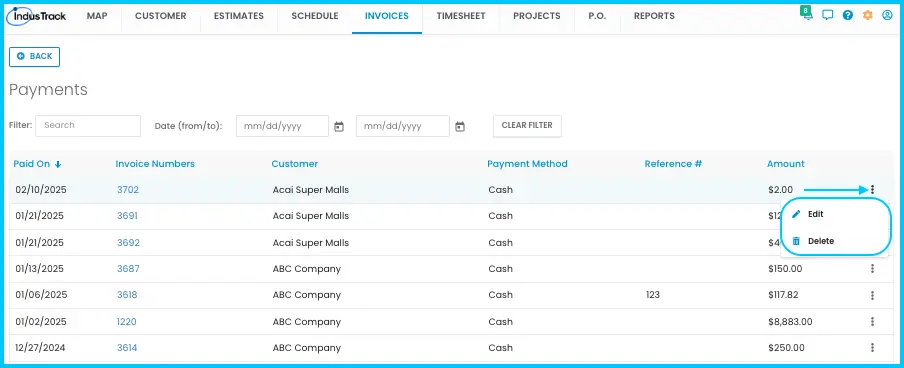Click Acai Super Malls in the 3702 row
Screen dimensions: 904x368
point(311,190)
